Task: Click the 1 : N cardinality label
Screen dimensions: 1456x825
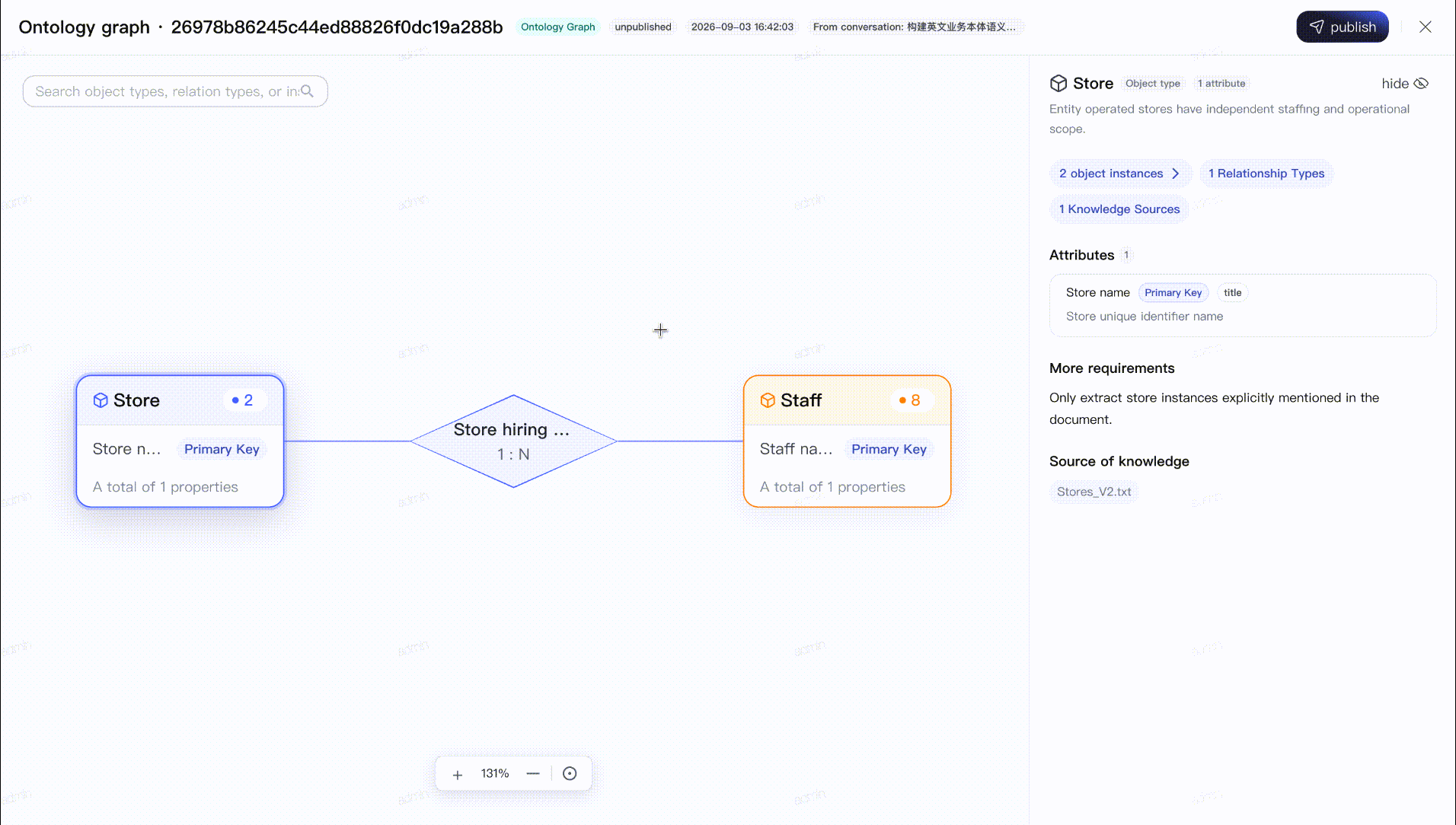Action: point(513,454)
